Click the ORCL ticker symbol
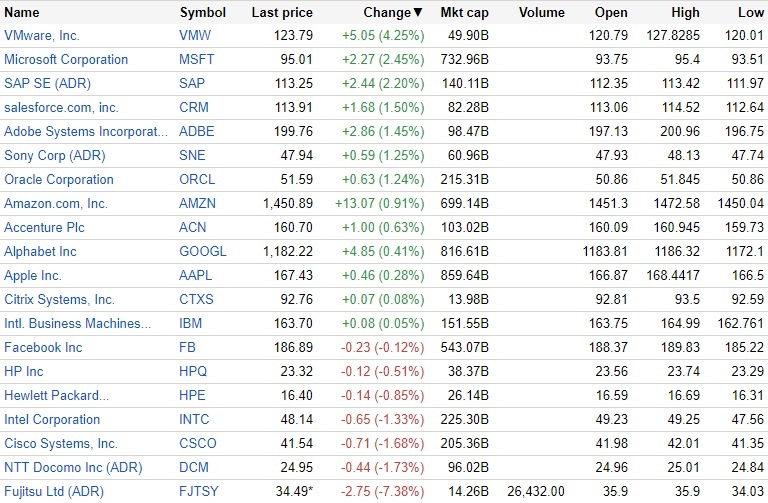The width and height of the screenshot is (768, 503). [x=197, y=180]
